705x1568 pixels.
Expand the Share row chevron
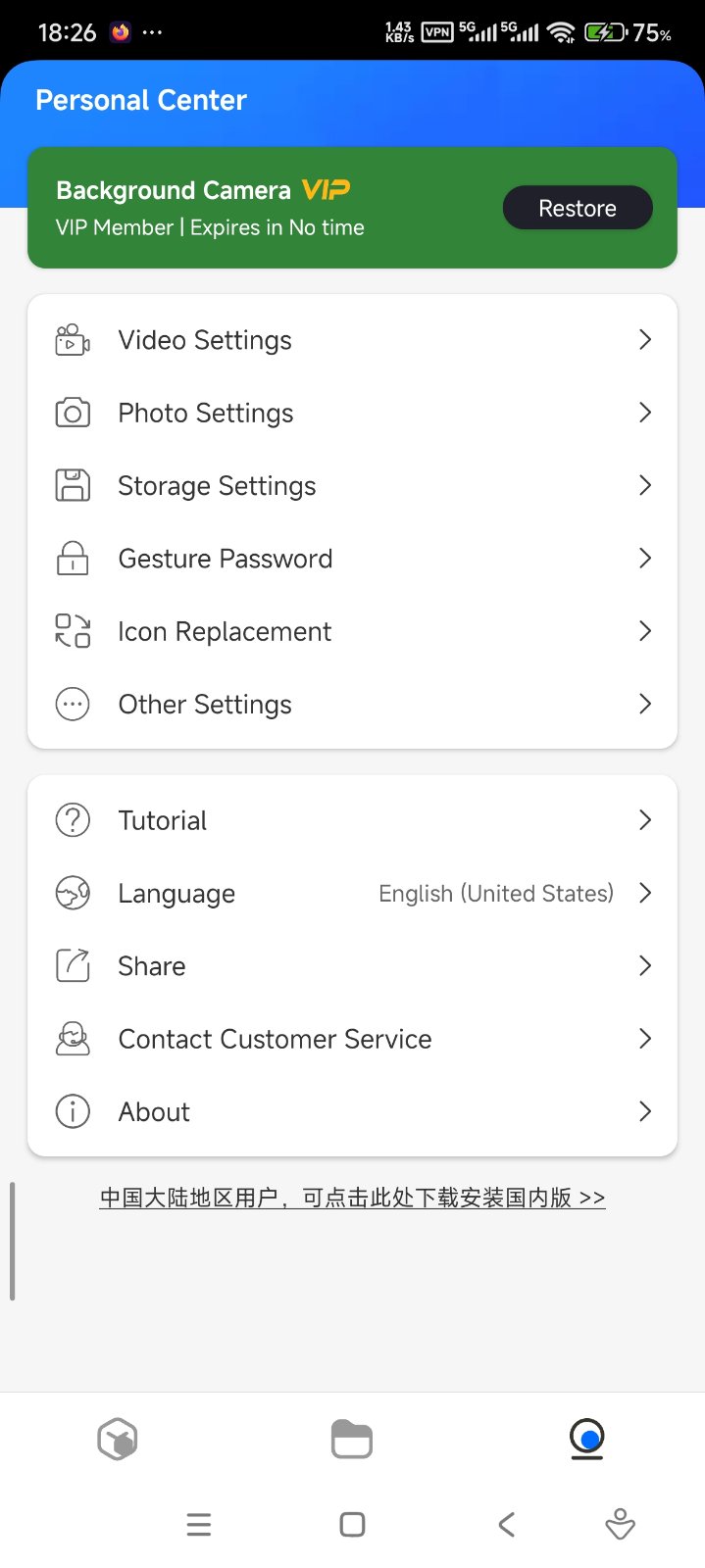click(x=644, y=966)
